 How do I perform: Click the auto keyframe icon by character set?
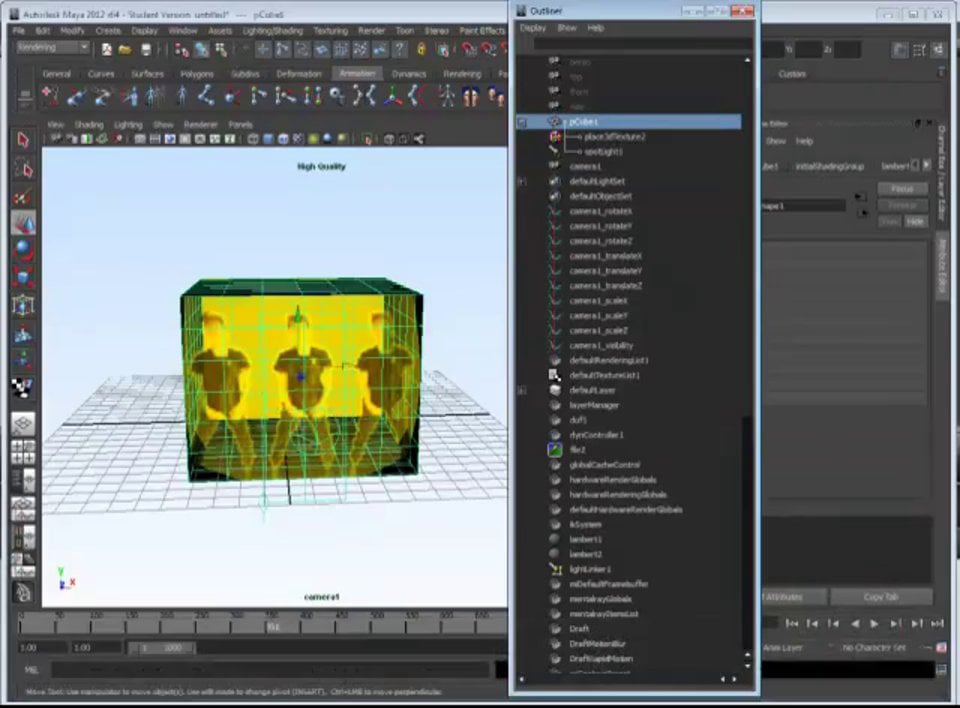pos(941,647)
